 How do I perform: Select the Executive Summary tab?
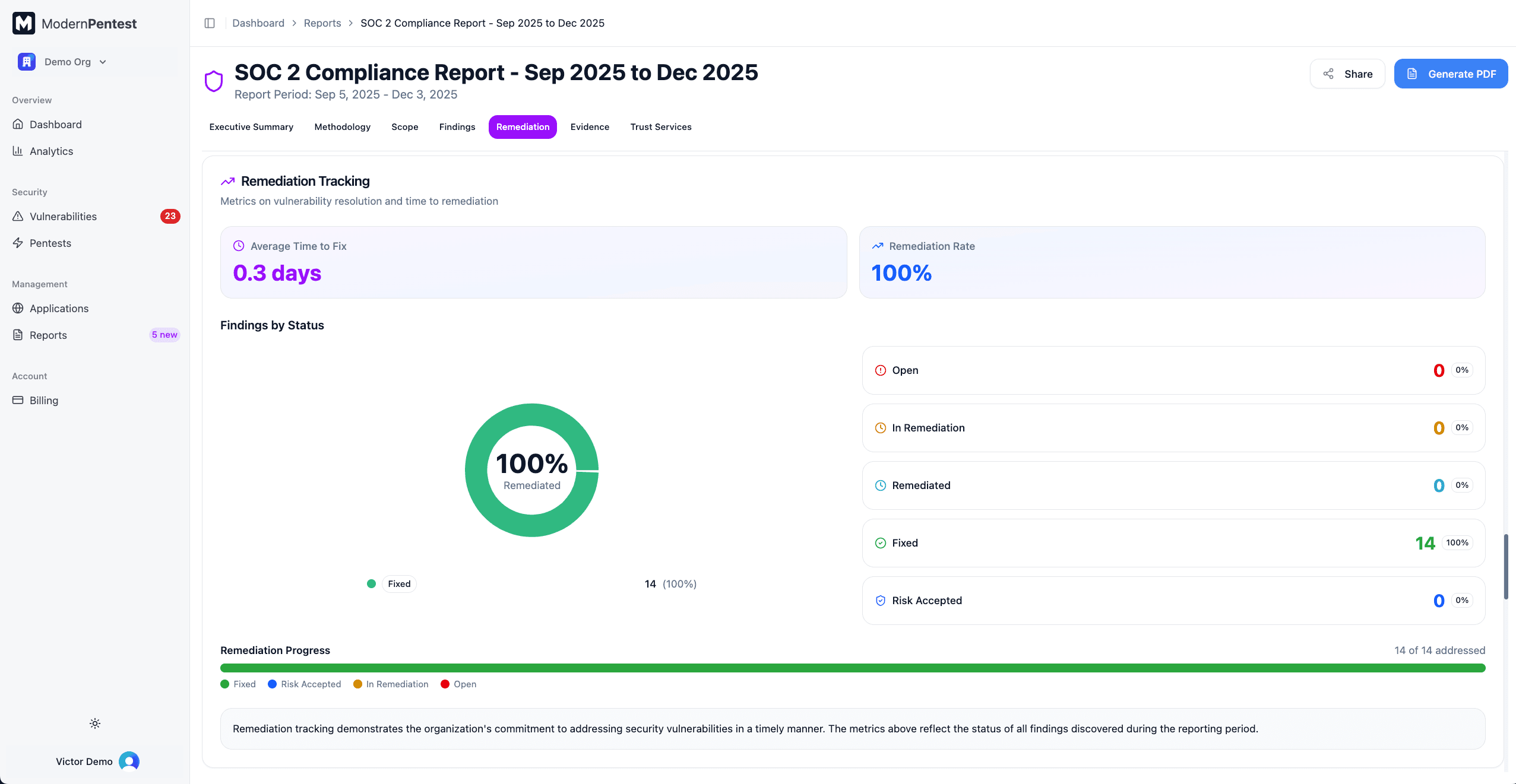[251, 127]
